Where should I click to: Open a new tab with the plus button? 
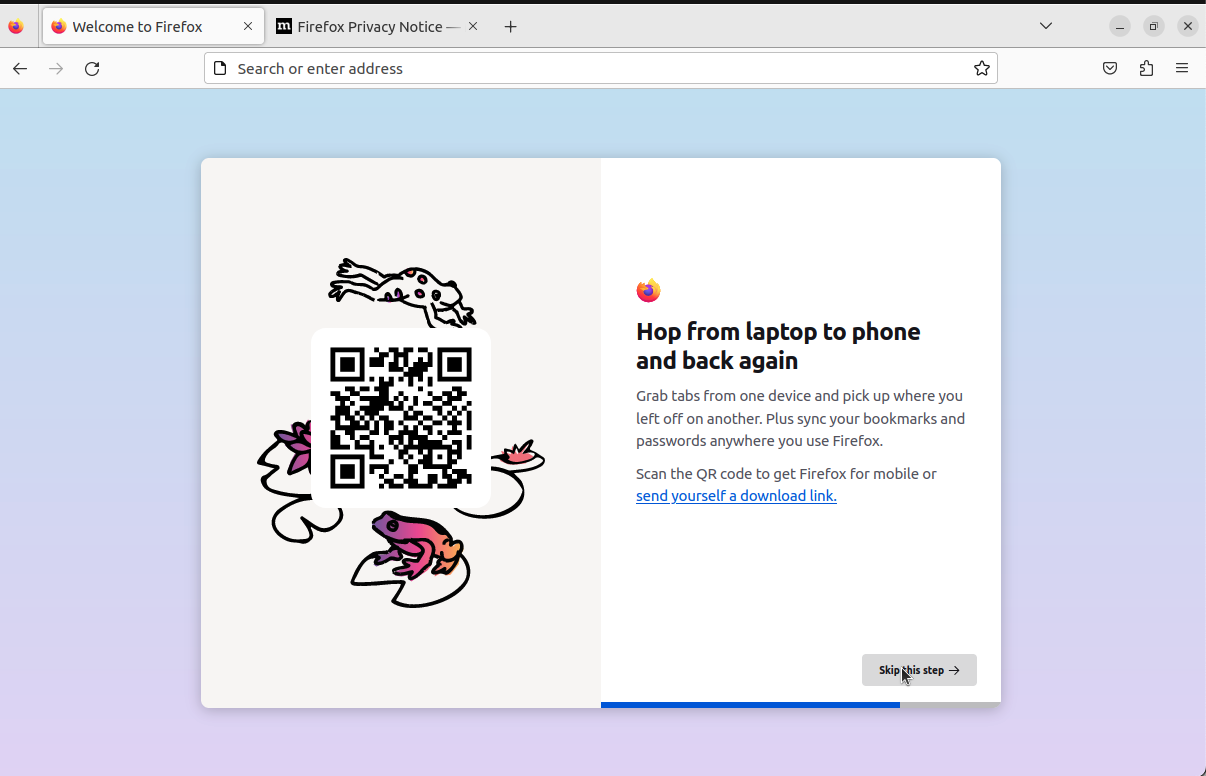pyautogui.click(x=510, y=27)
